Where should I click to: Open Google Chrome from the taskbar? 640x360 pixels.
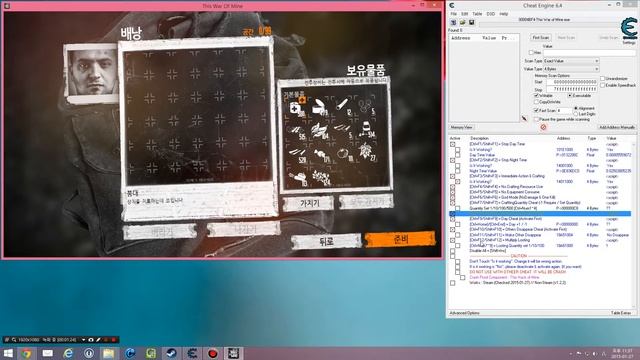tap(27, 353)
